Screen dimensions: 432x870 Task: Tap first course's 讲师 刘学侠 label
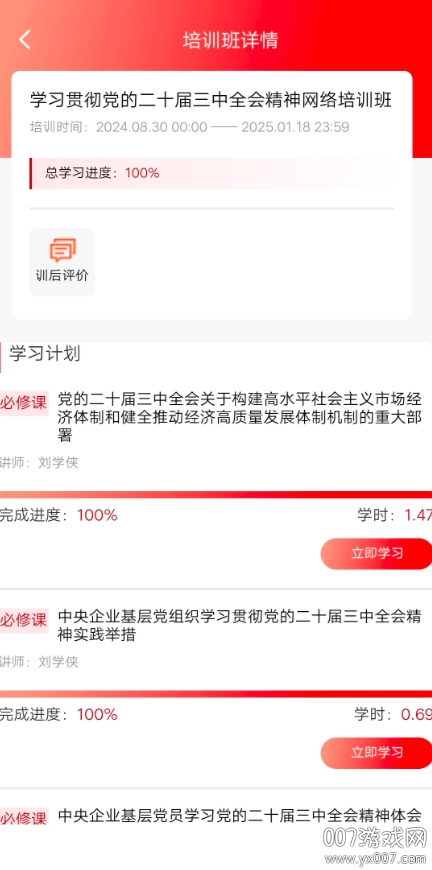coord(39,462)
